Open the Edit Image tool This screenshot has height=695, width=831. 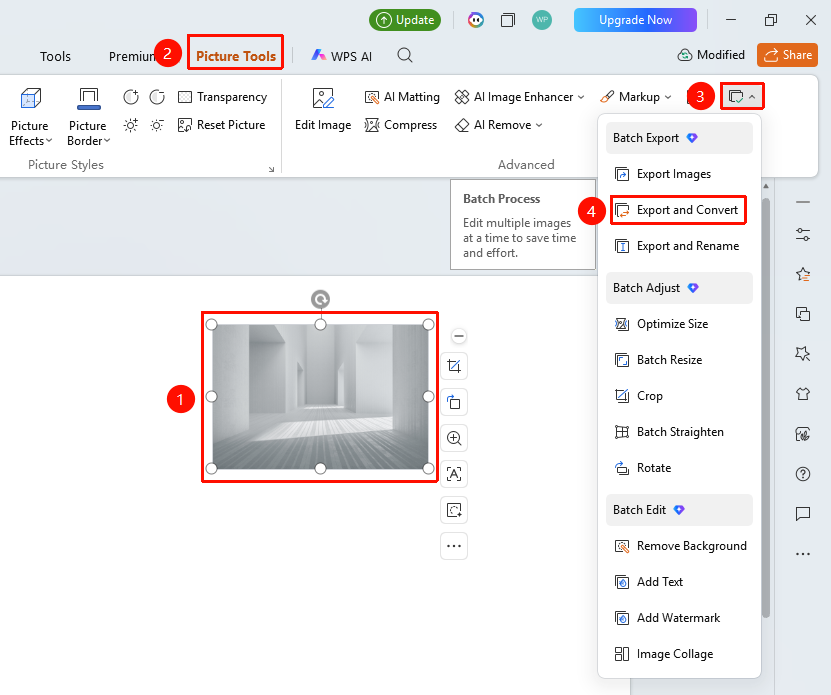[323, 110]
